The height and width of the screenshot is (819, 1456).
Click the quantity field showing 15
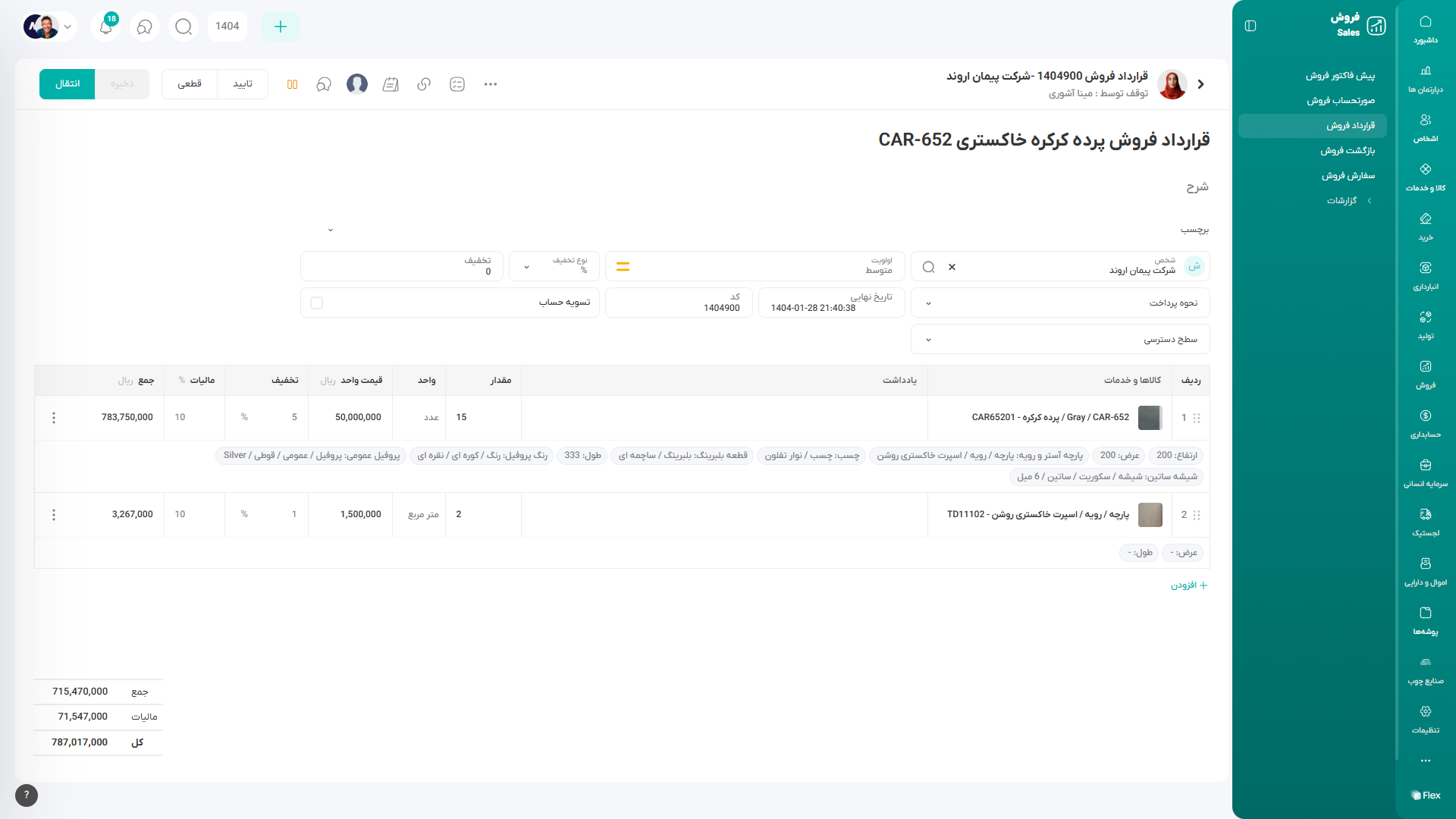483,418
